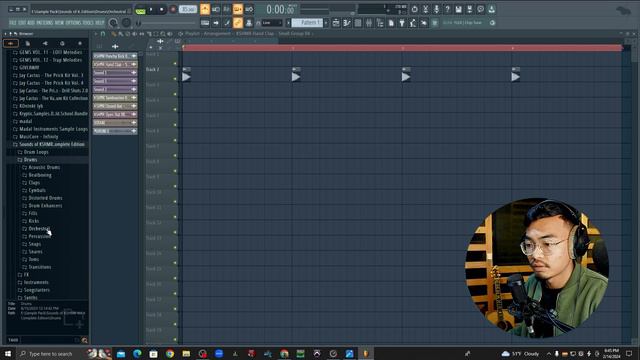
Task: Open the HELP menu
Action: (x=100, y=23)
